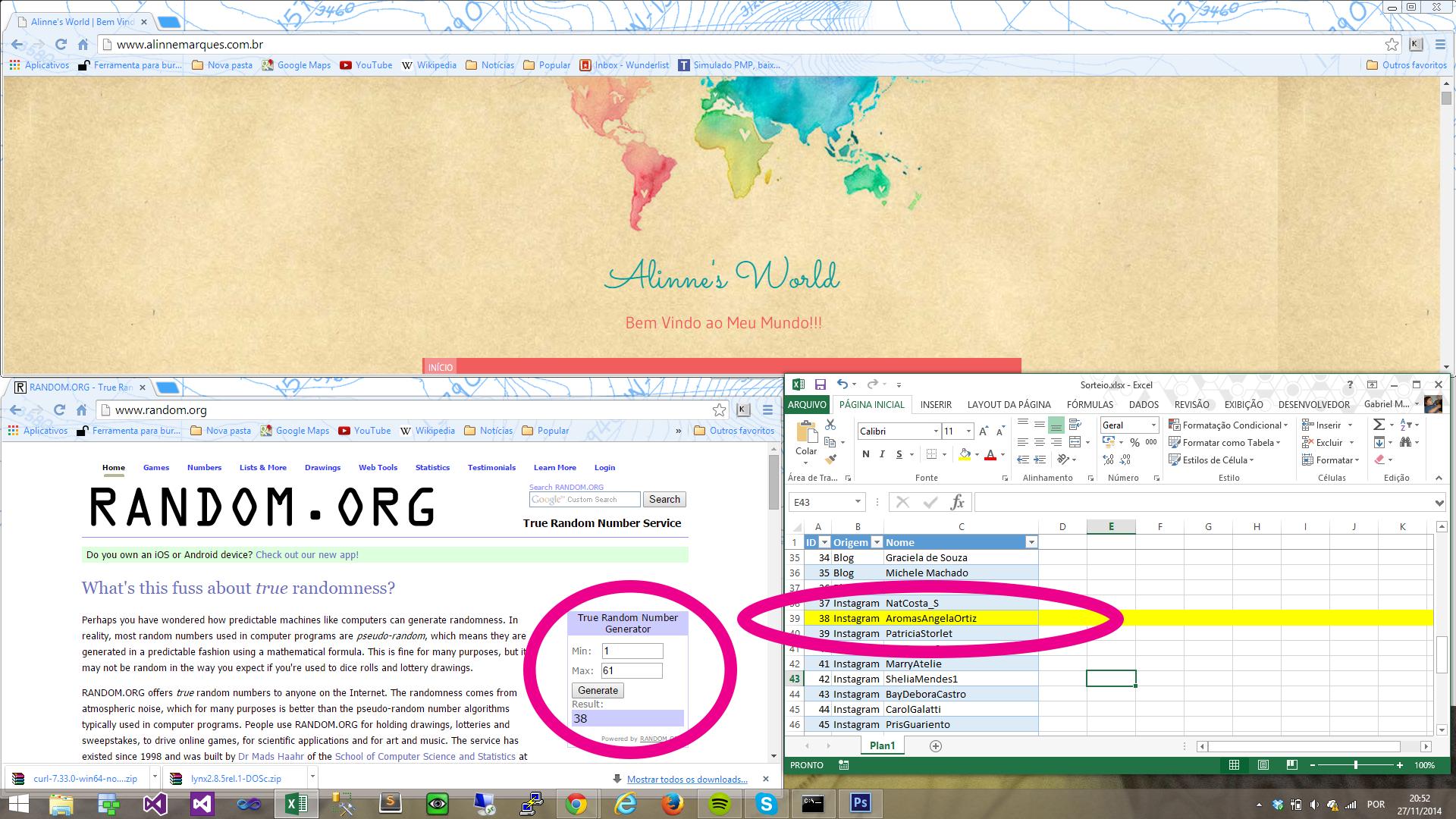
Task: Click increase font size icon
Action: (984, 431)
